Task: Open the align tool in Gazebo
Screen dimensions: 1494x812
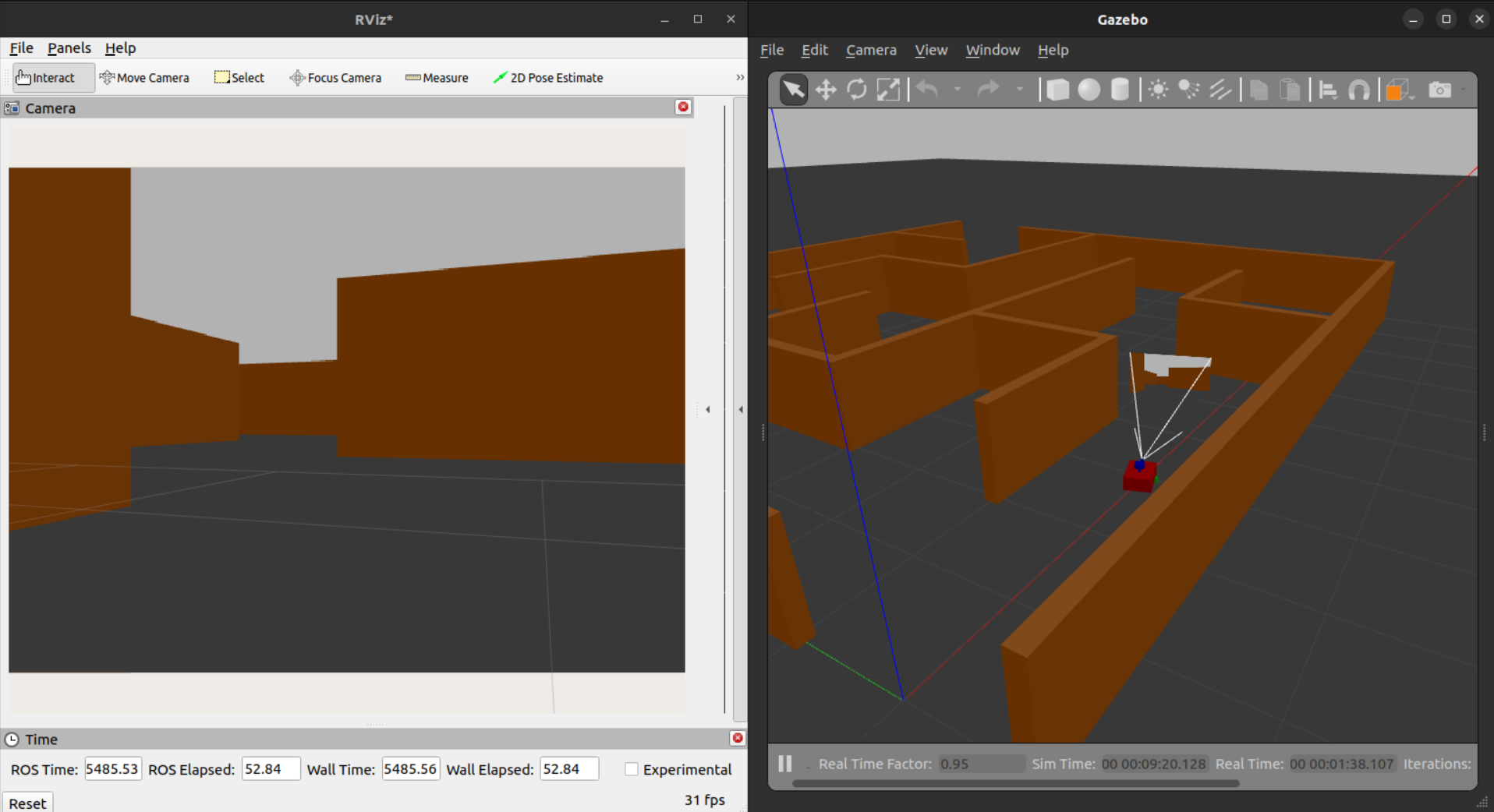Action: coord(1328,90)
